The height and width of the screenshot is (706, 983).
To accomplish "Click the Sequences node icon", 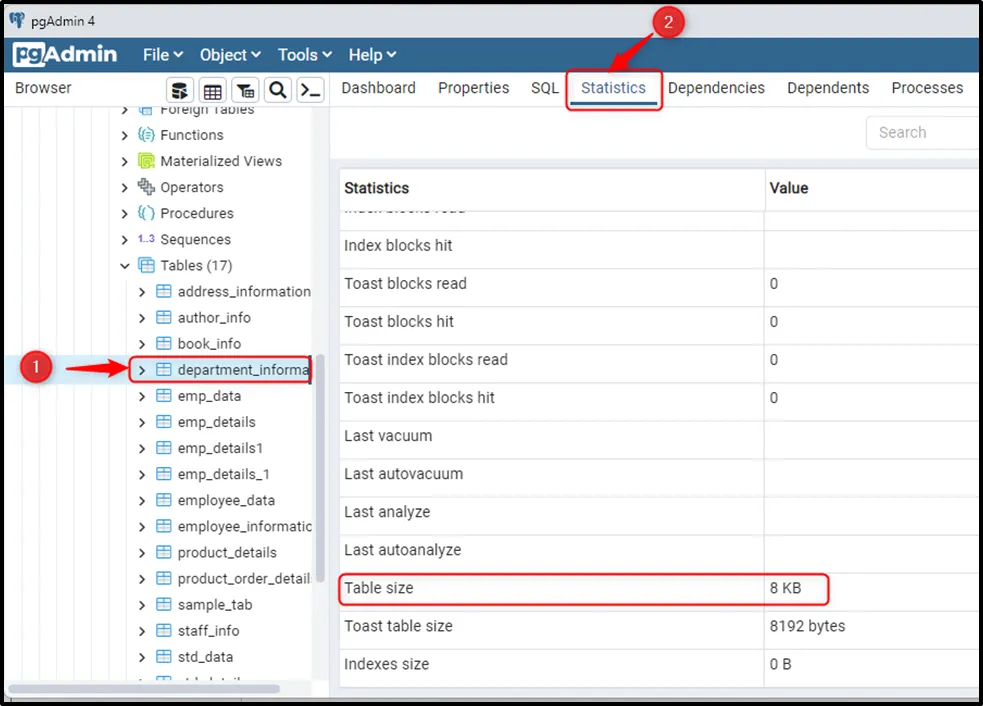I will point(146,240).
